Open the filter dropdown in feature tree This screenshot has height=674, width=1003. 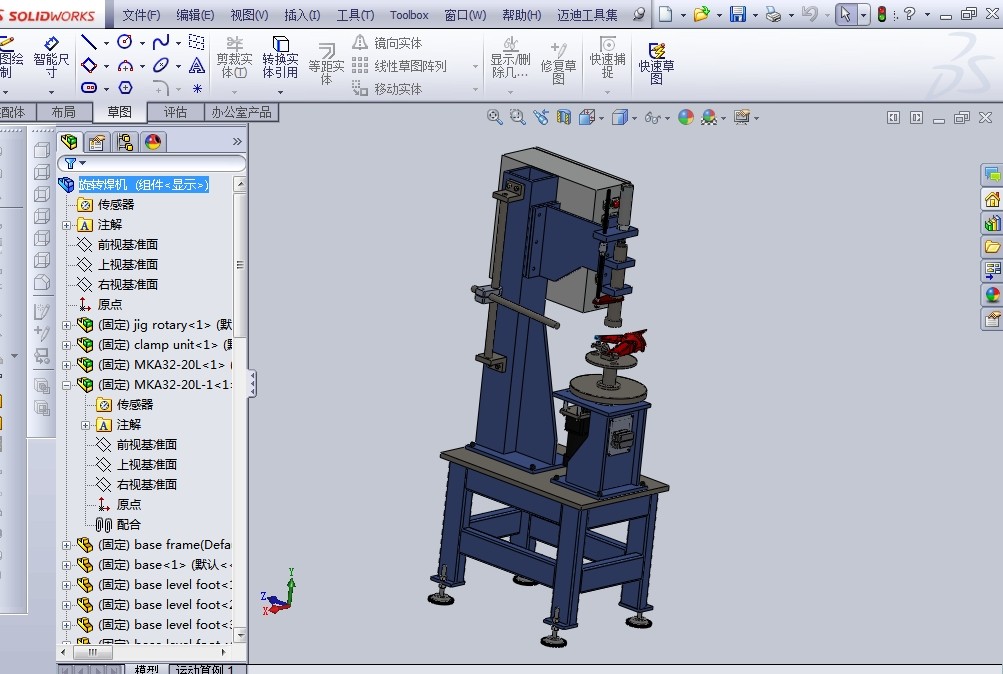pos(83,163)
